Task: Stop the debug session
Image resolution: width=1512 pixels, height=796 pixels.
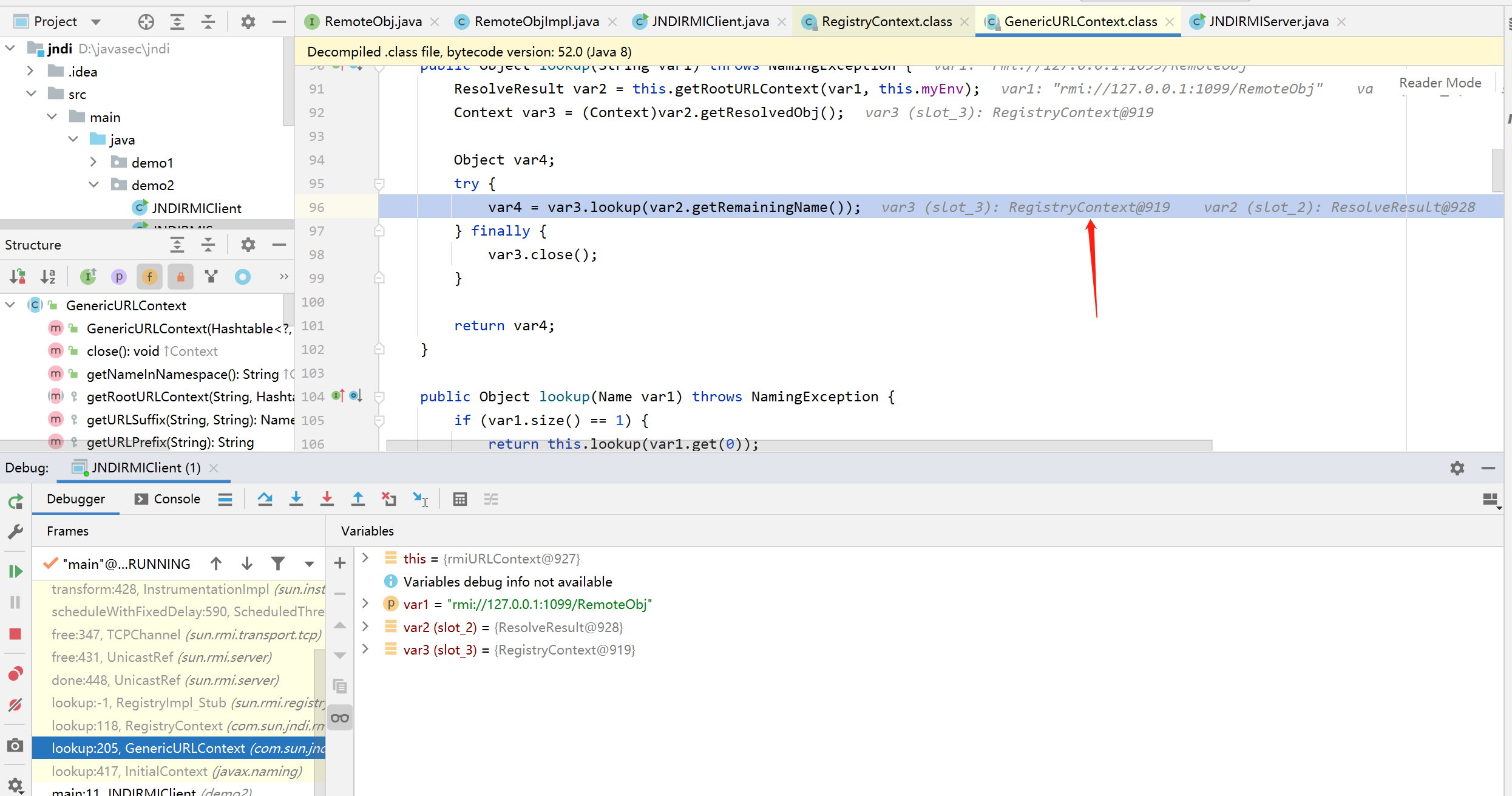Action: [x=16, y=634]
